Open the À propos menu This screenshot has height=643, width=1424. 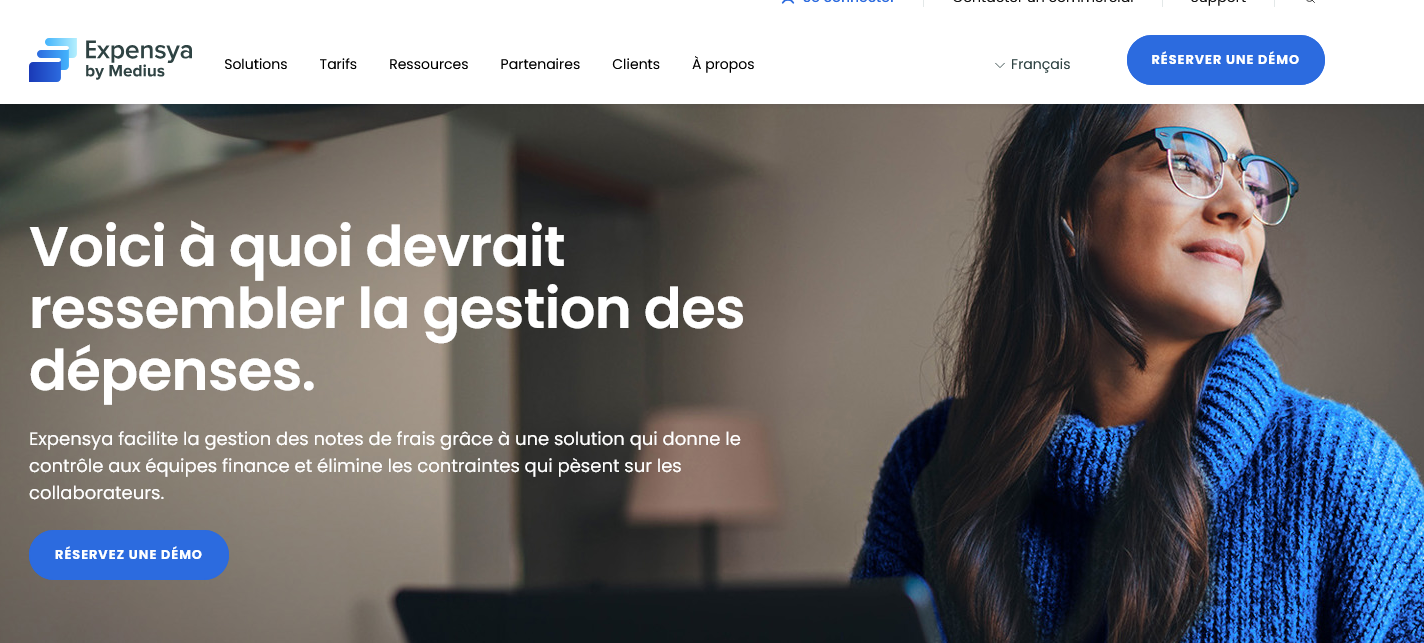(723, 64)
